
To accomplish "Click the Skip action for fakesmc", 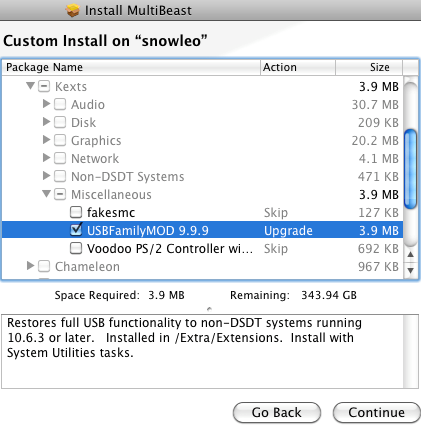I will (276, 213).
